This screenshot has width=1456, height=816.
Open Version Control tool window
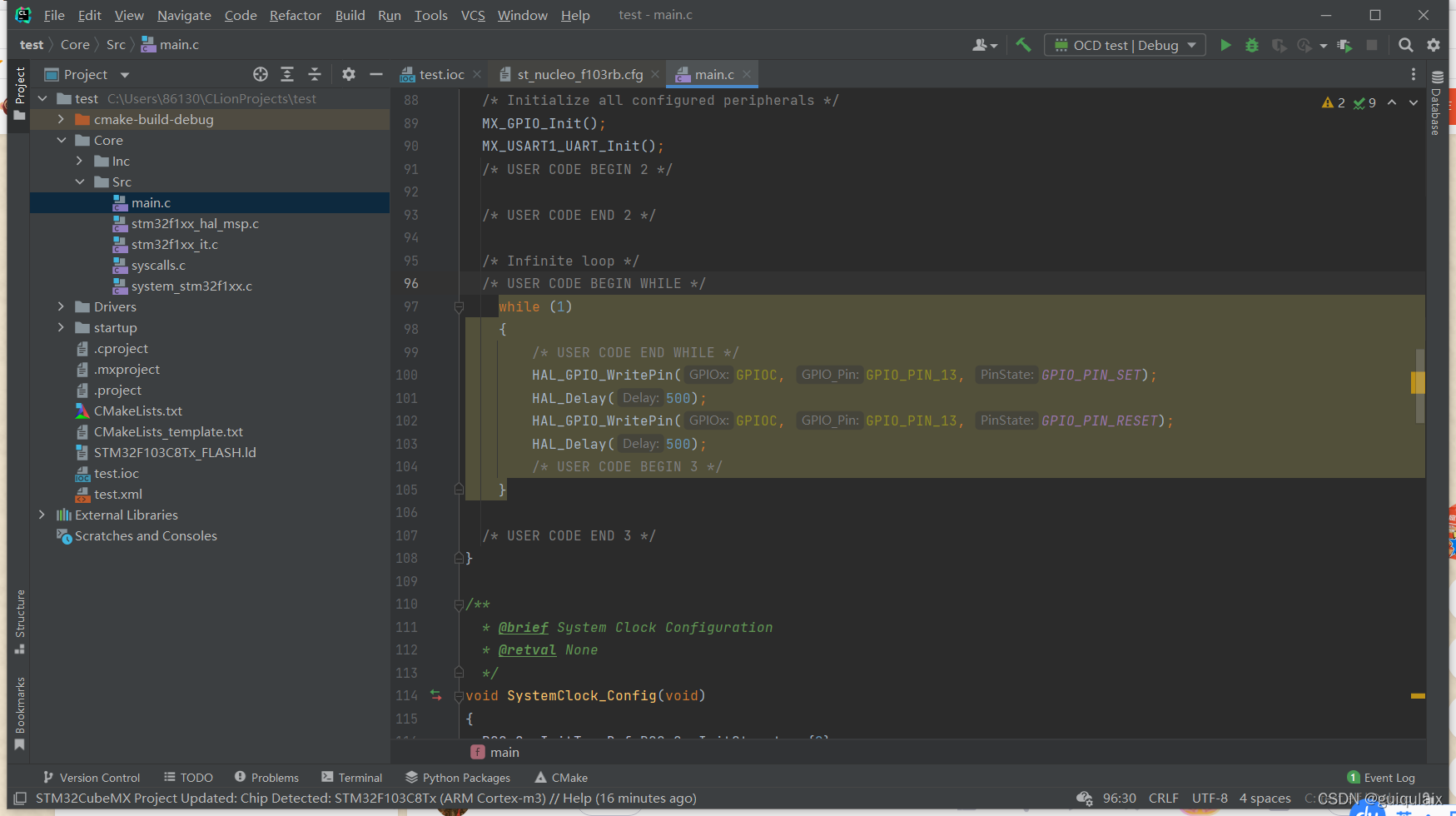pyautogui.click(x=92, y=777)
